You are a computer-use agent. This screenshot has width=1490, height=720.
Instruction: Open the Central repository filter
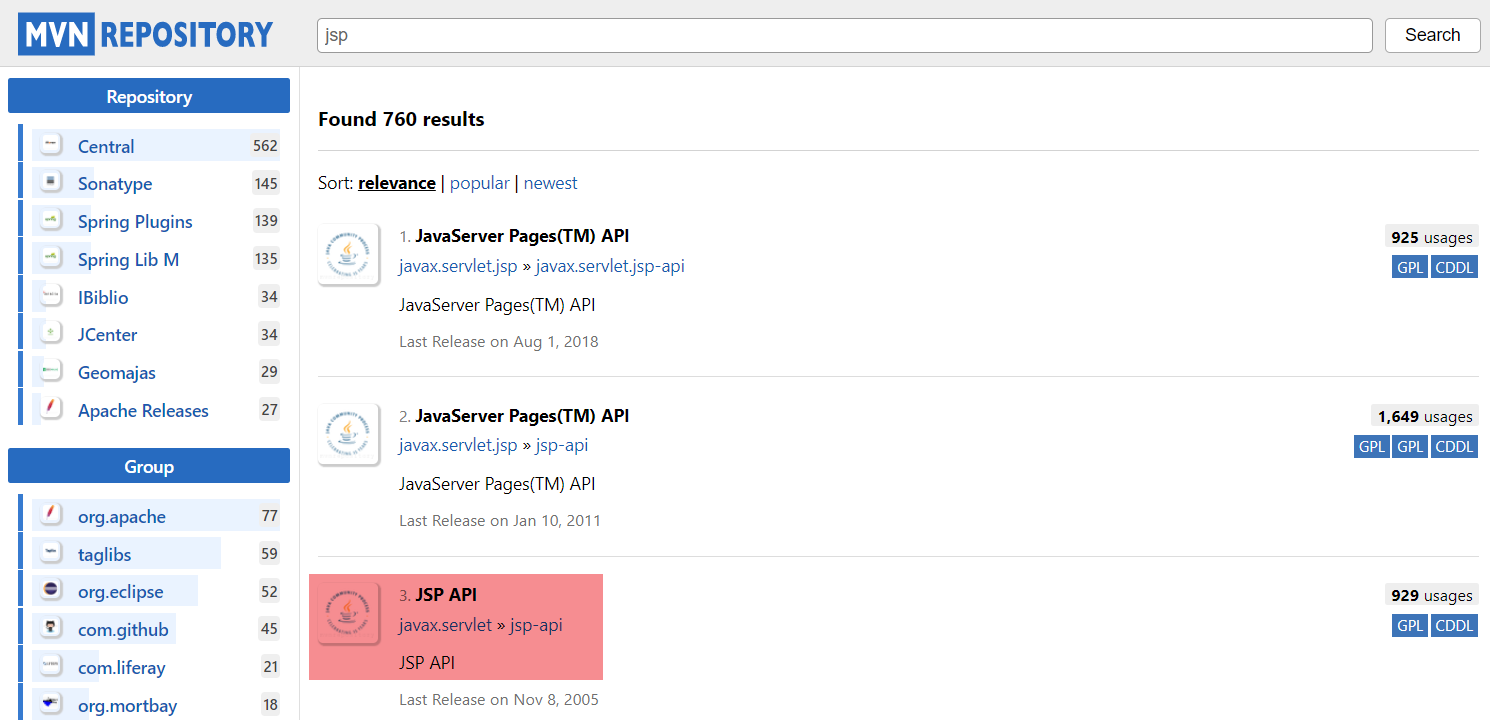[x=106, y=146]
